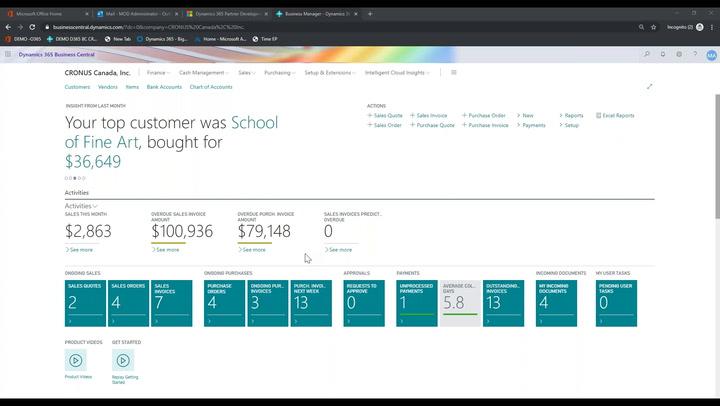Open the settings gear in Business Central header
This screenshot has width=720, height=406.
click(x=679, y=54)
